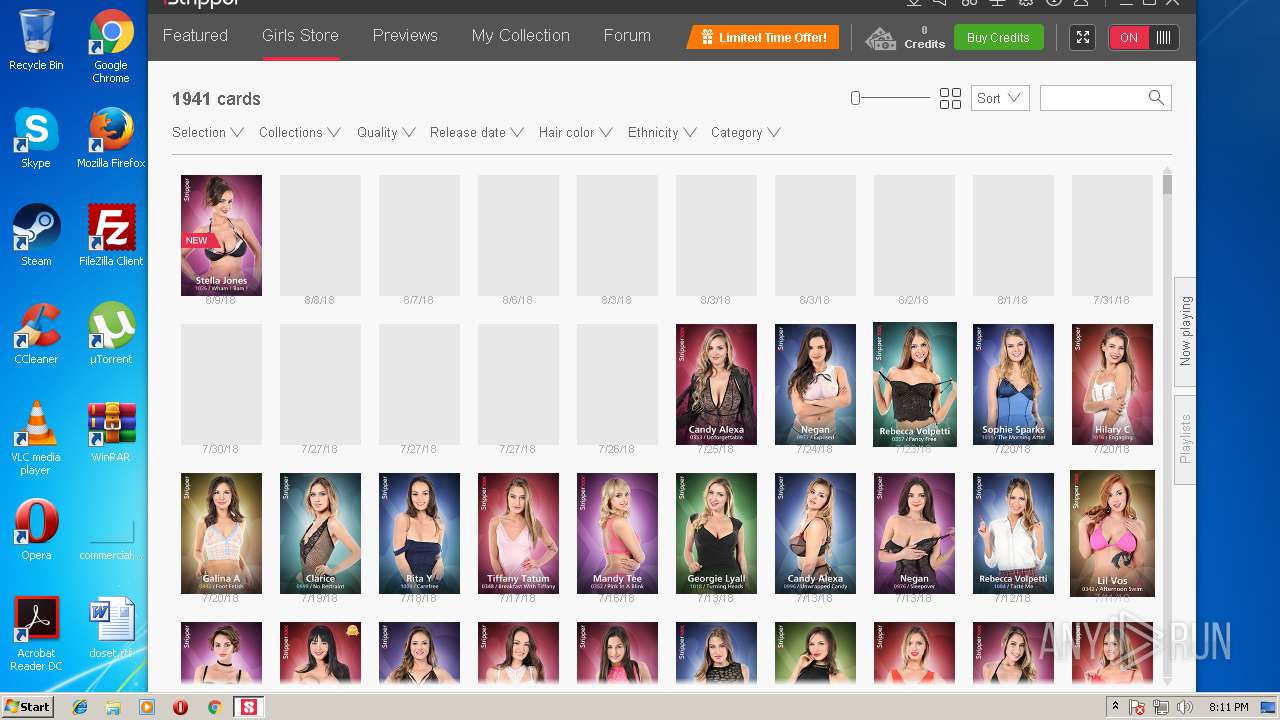Select the Tiffany Tatum card

[x=518, y=533]
